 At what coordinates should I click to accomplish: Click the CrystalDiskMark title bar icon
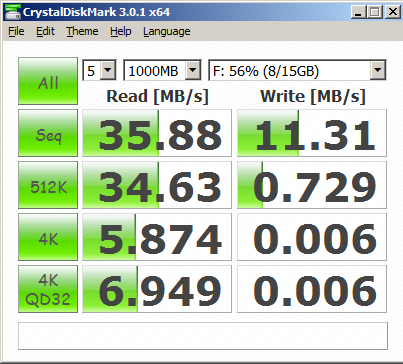click(12, 12)
